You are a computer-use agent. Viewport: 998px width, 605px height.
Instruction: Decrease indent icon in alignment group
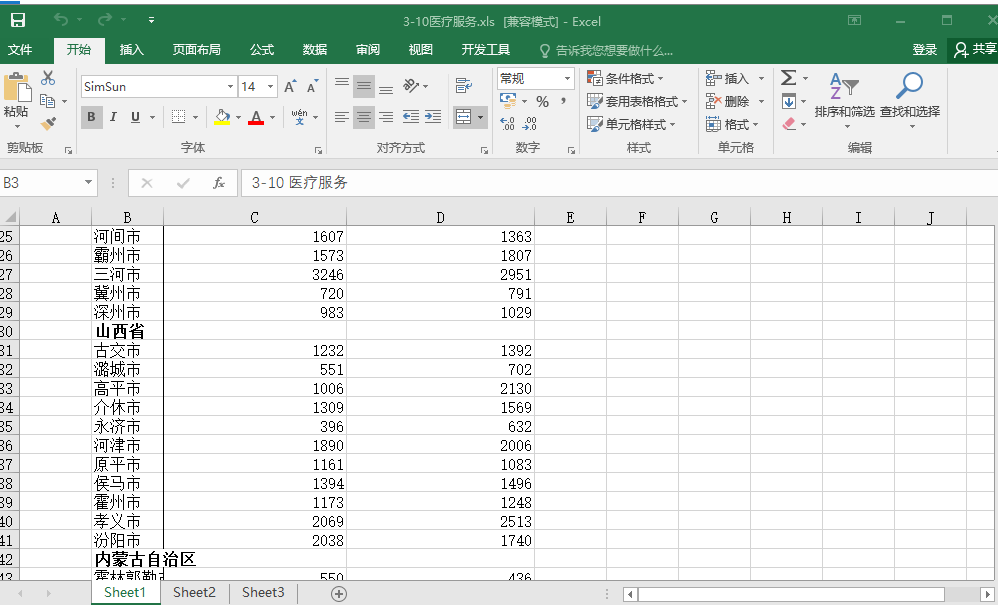pos(411,117)
